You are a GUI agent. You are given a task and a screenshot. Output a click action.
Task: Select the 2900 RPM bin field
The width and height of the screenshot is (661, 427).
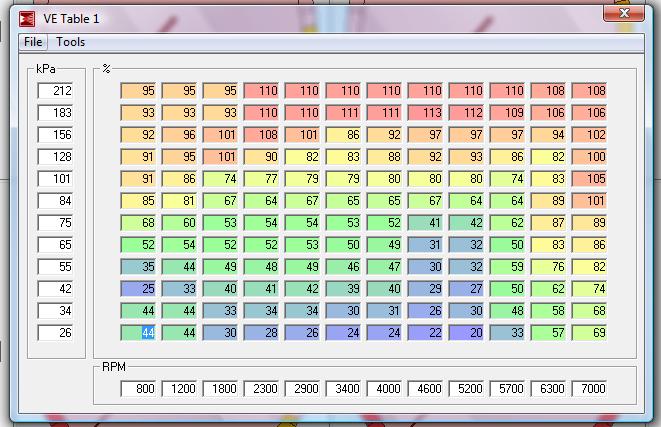tap(302, 389)
